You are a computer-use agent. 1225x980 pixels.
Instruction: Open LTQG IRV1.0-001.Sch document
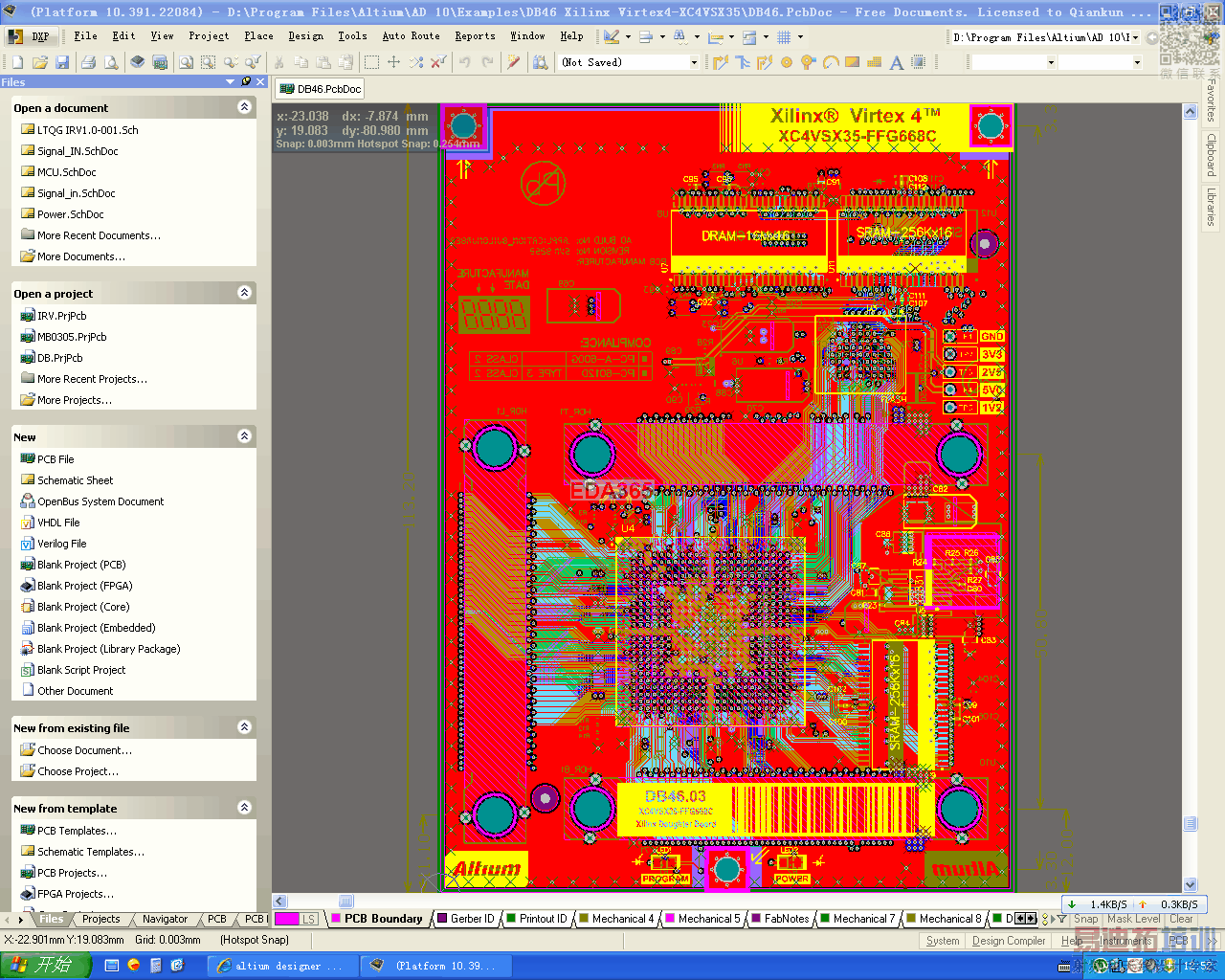coord(87,130)
